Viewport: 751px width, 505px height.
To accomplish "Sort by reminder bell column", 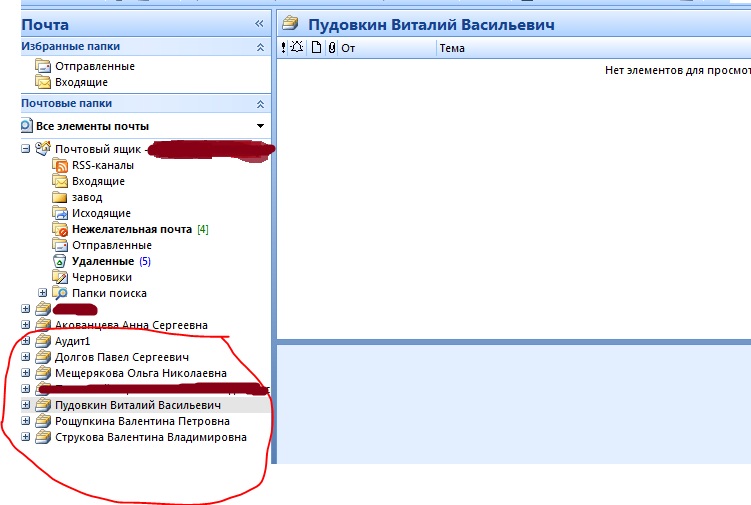I will point(297,47).
